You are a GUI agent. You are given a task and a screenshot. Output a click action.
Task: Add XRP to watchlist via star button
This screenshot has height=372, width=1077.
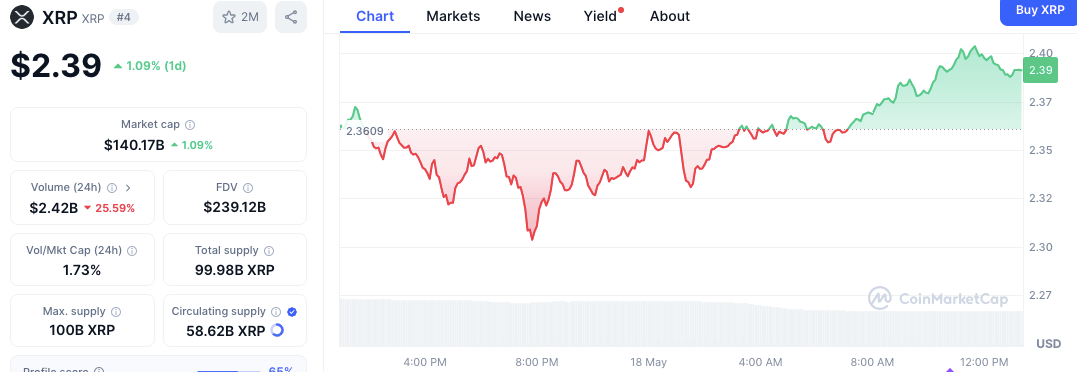[x=240, y=17]
